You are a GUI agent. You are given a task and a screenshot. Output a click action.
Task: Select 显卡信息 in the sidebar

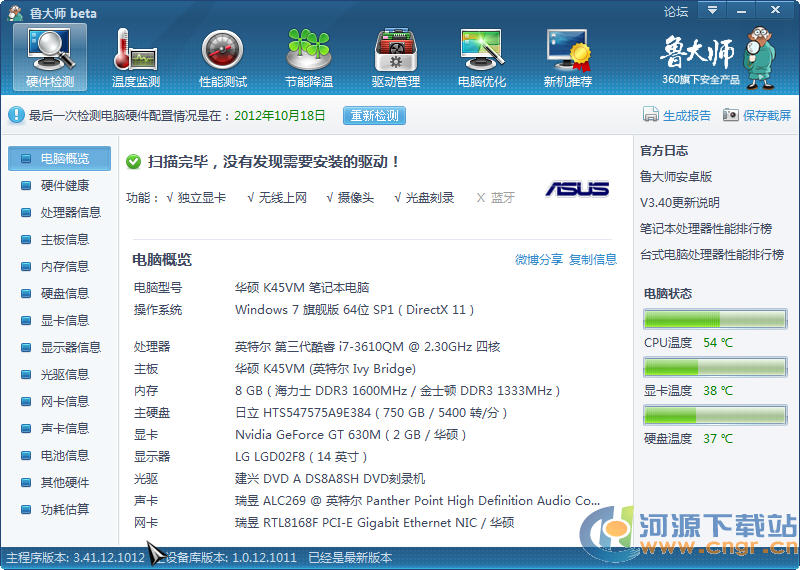(x=64, y=320)
